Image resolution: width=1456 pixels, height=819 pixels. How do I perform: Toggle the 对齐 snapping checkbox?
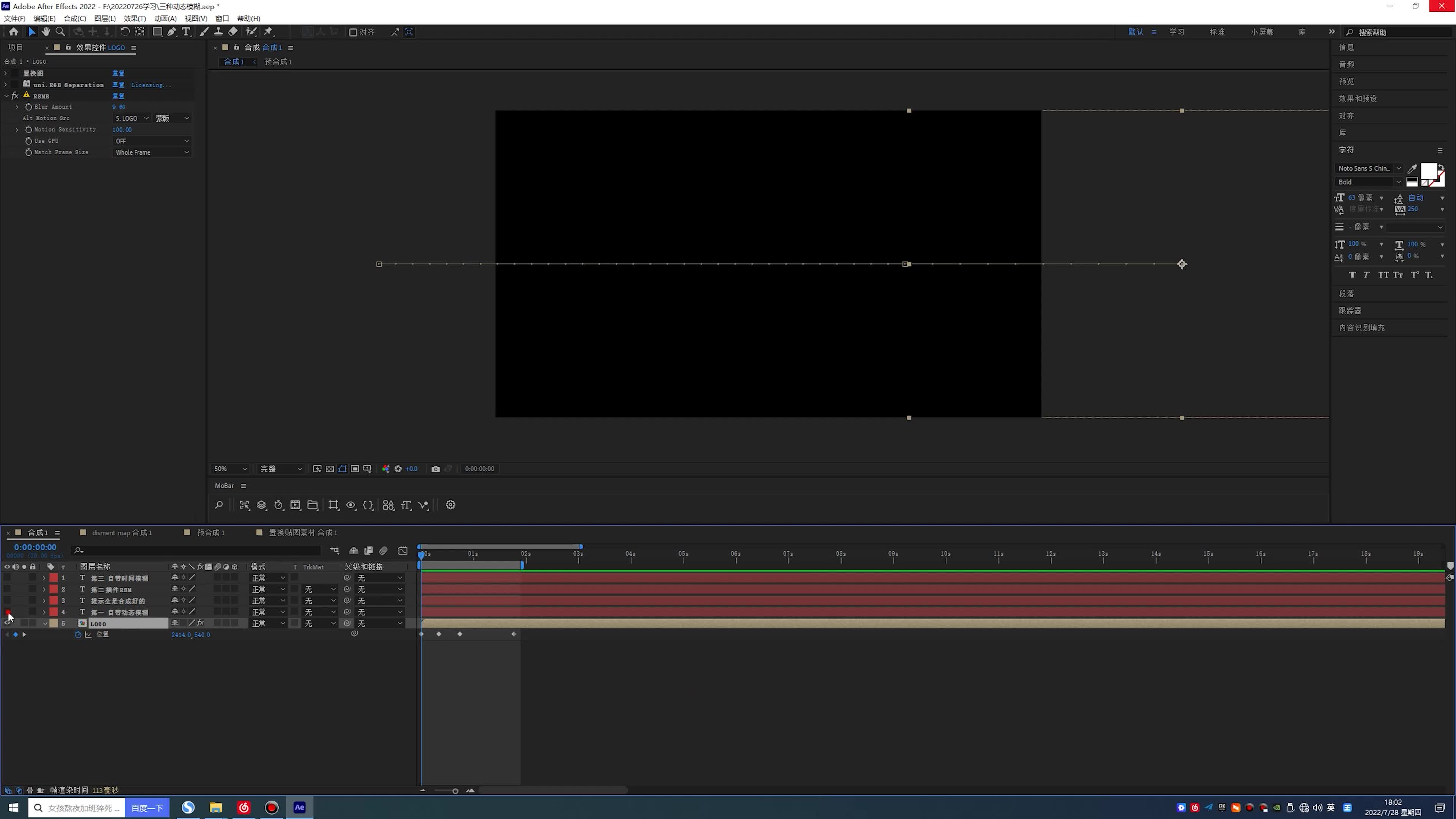click(x=353, y=32)
